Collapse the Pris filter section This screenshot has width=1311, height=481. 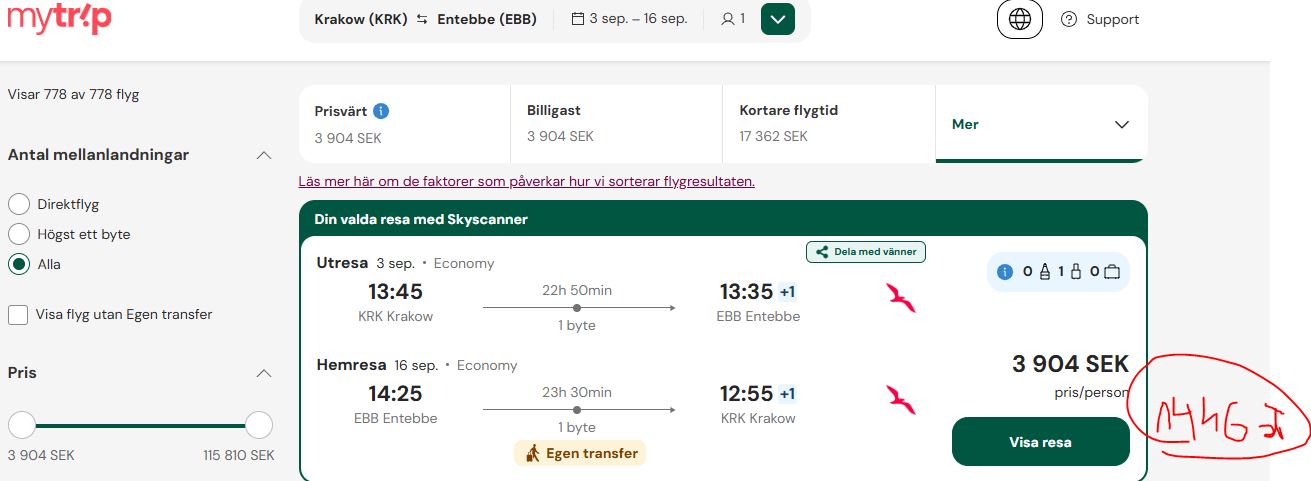[x=264, y=373]
